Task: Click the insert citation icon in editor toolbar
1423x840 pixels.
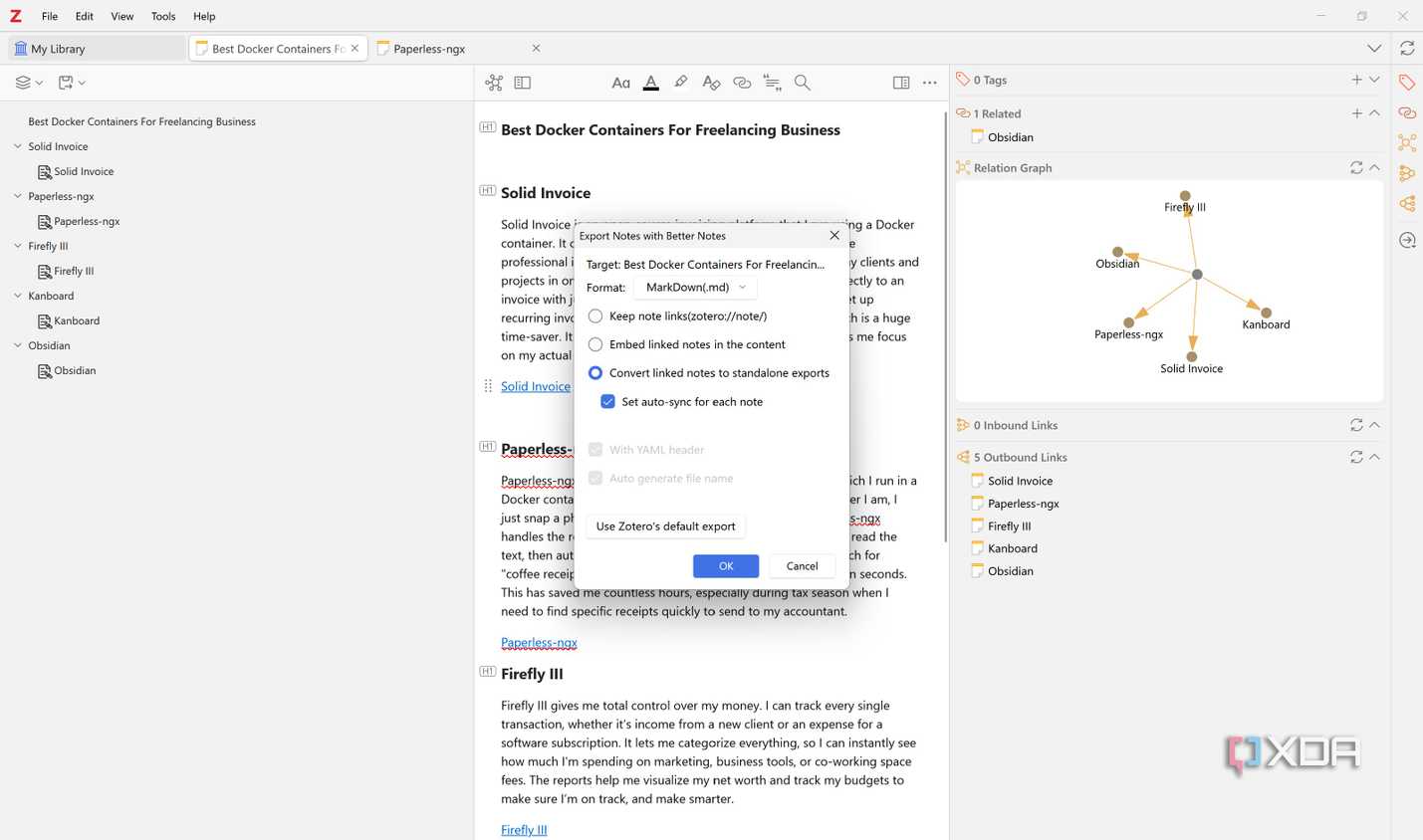Action: point(772,83)
